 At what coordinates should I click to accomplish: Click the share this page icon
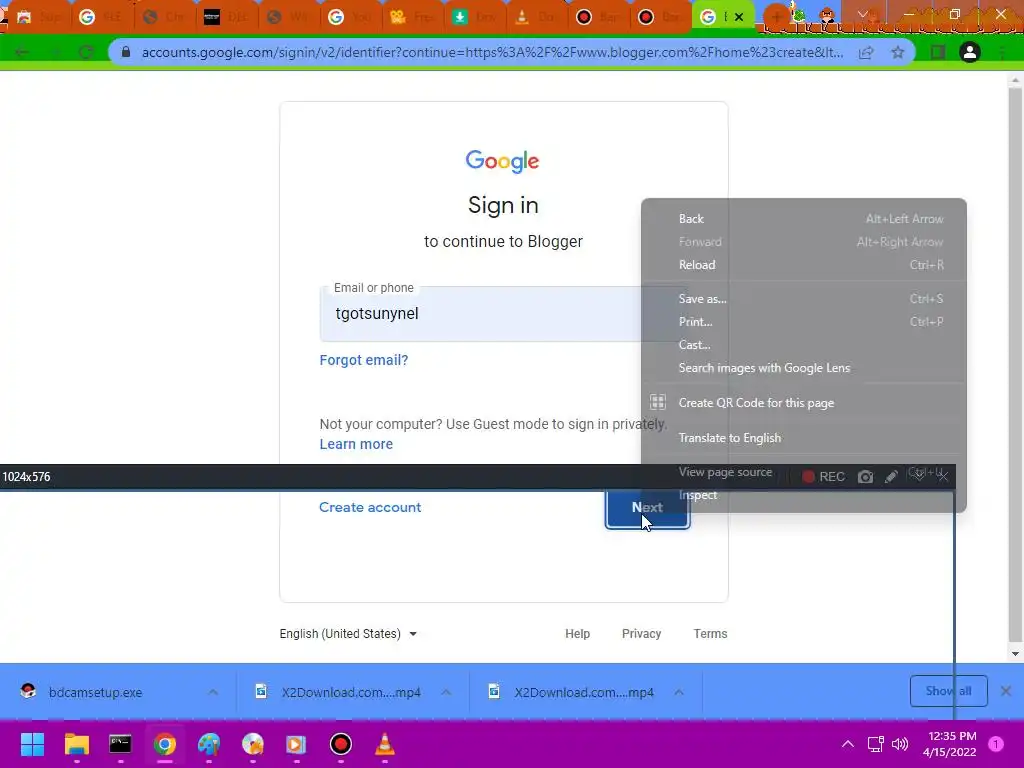(x=866, y=52)
